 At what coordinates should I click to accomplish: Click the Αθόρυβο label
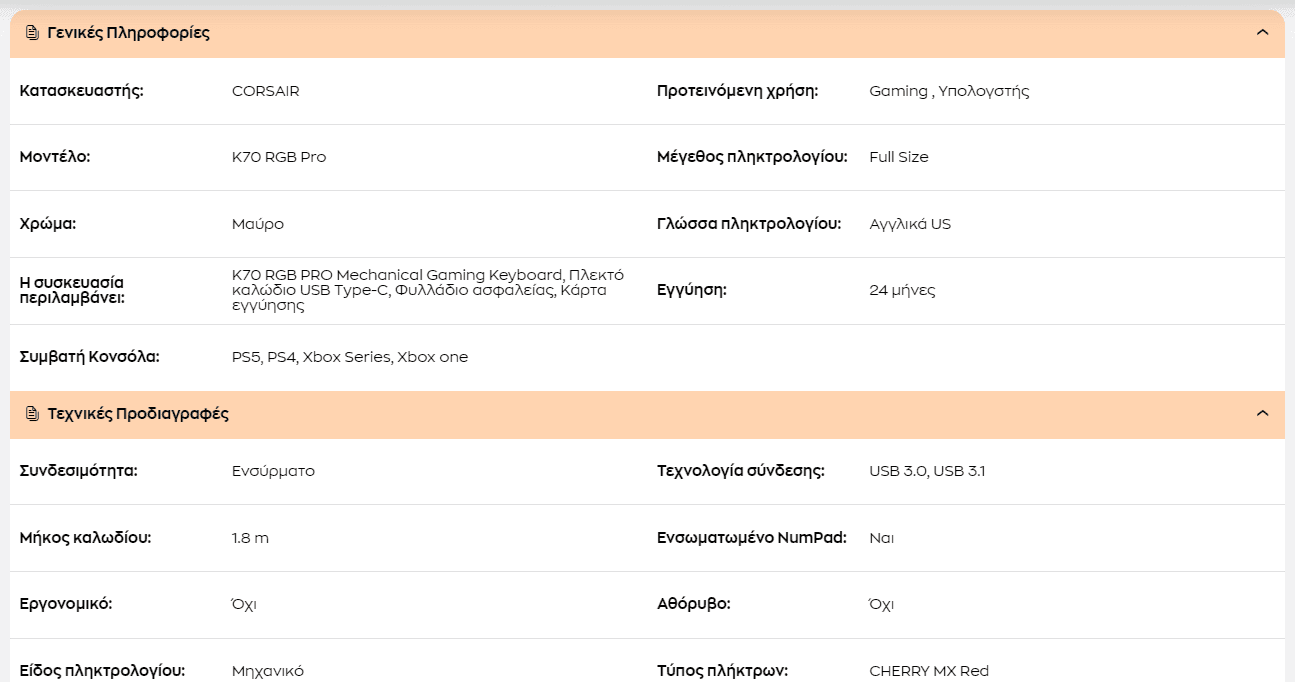tap(694, 604)
